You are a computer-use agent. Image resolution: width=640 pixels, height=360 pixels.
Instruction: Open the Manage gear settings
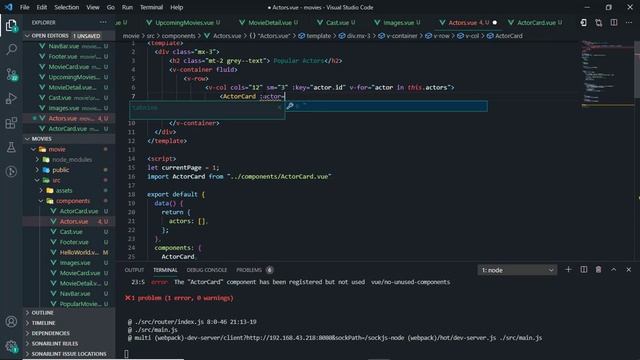[x=11, y=346]
